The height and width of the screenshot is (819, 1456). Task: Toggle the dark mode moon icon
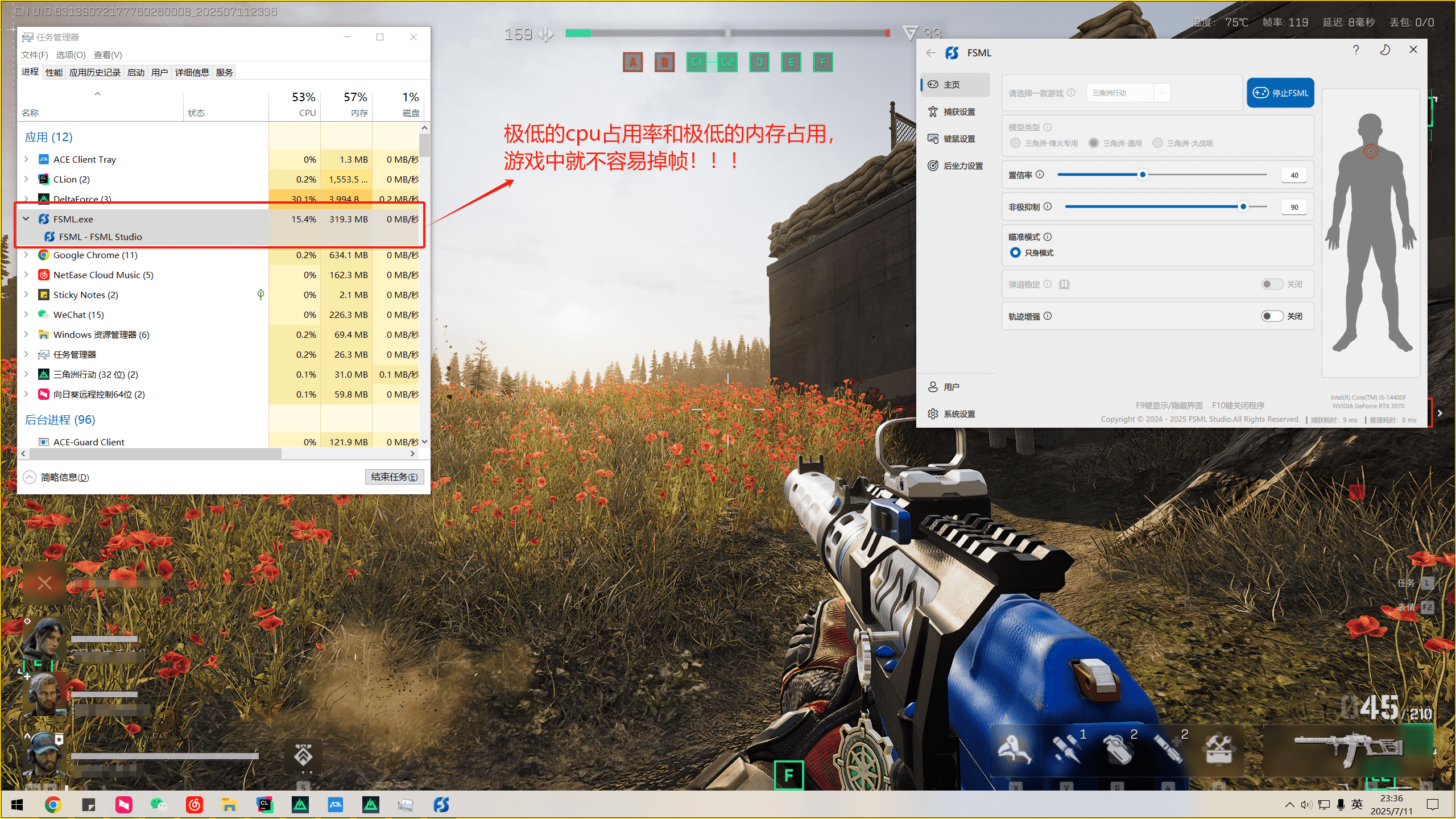(1385, 50)
